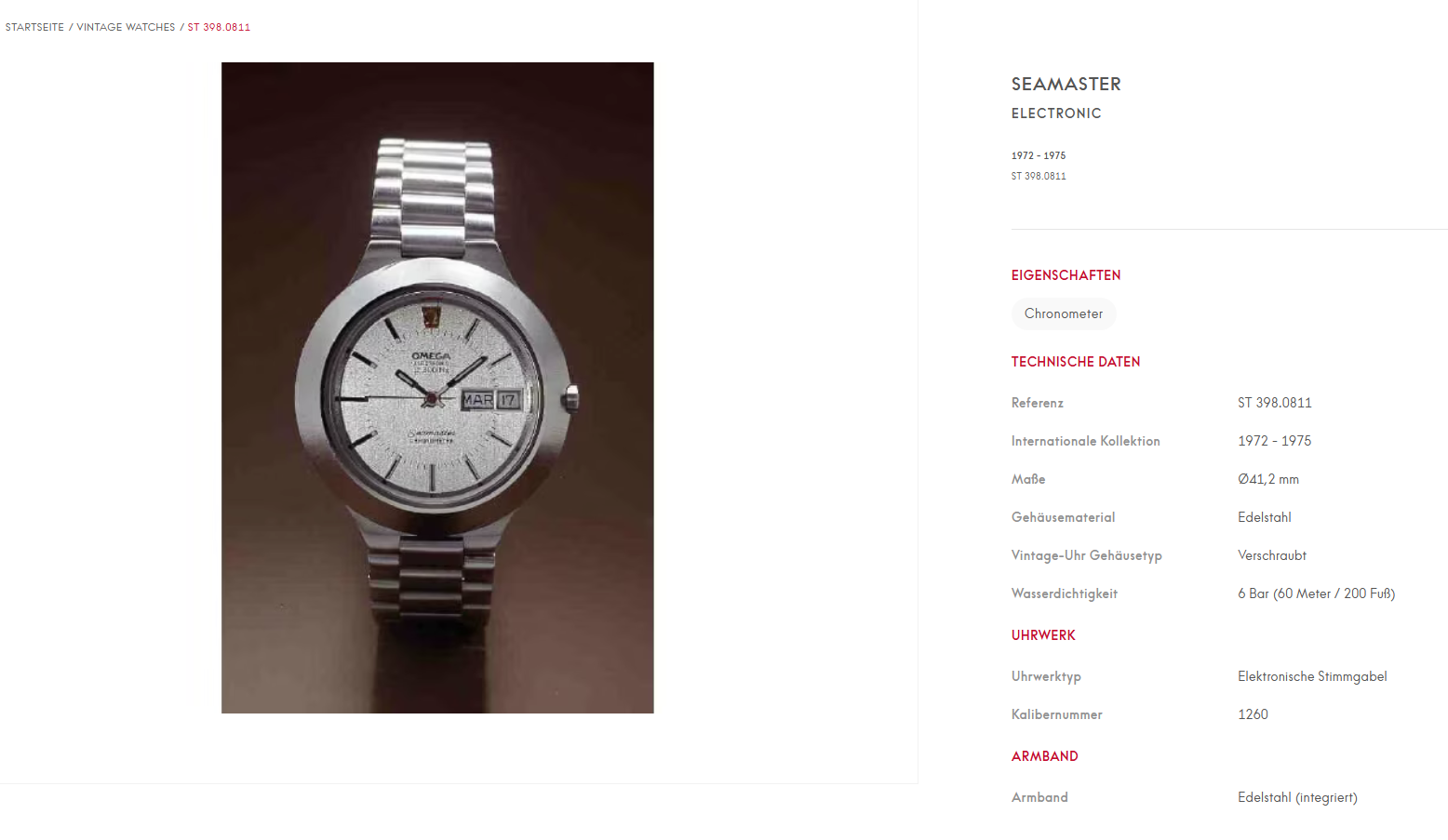Click the Eigenschaften section heading
The width and height of the screenshot is (1448, 840).
click(x=1066, y=275)
